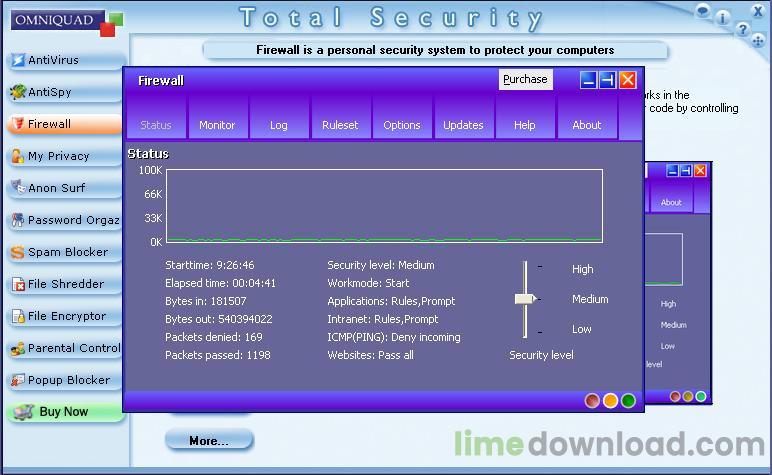The height and width of the screenshot is (475, 772).
Task: Click the AntiVirus lightning icon
Action: tap(18, 60)
